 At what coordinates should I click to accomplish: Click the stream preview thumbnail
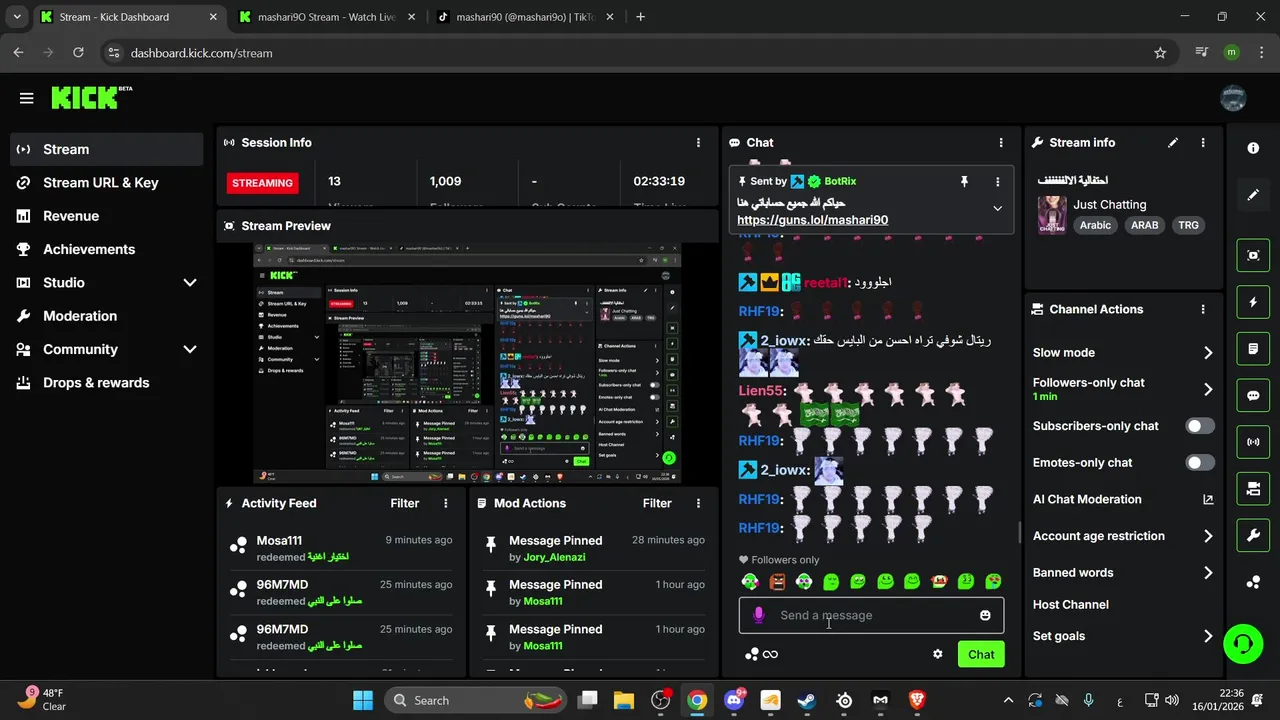tap(467, 364)
